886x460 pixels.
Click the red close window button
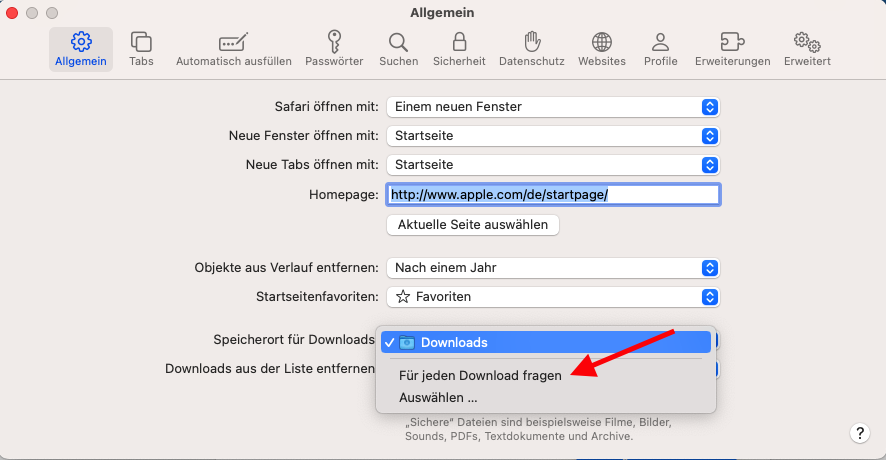[x=12, y=12]
